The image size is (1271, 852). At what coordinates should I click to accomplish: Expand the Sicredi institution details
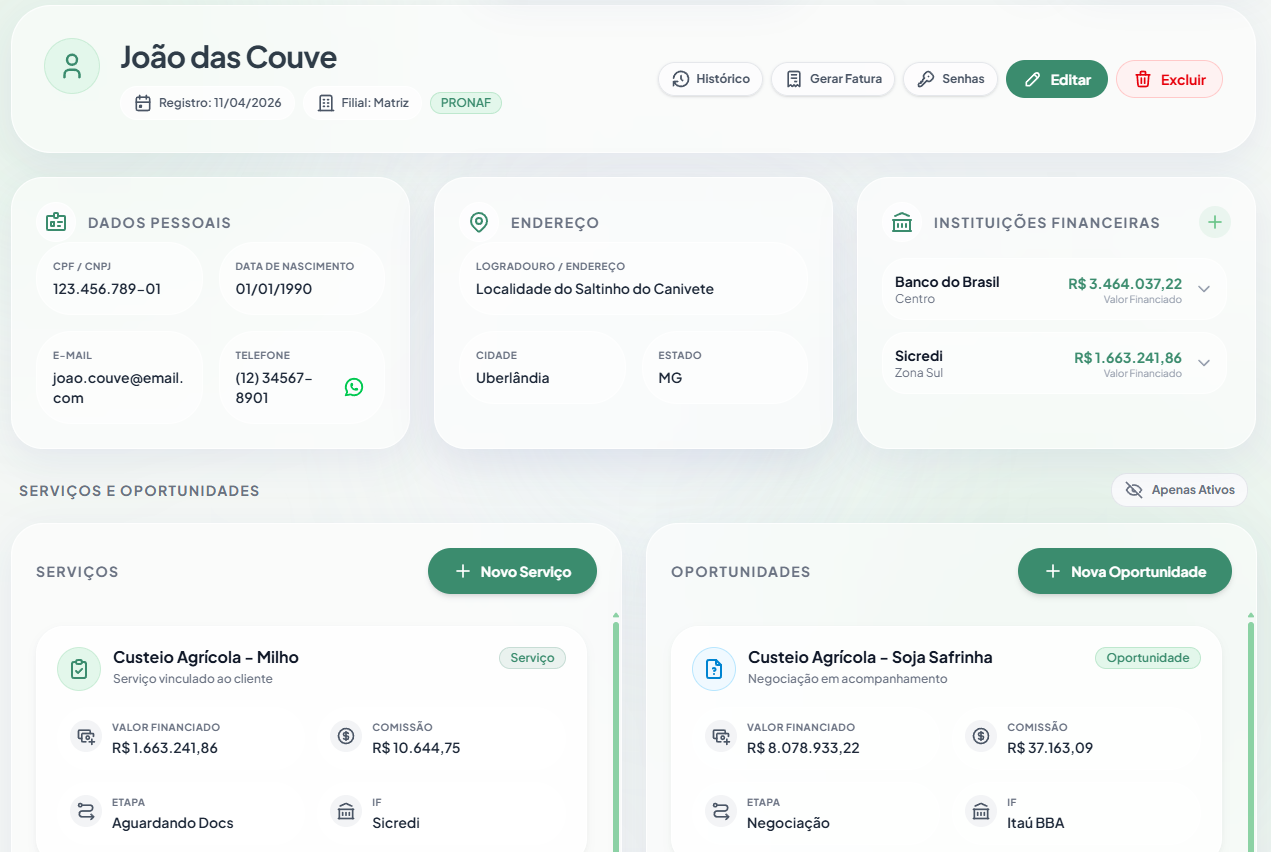(1205, 363)
